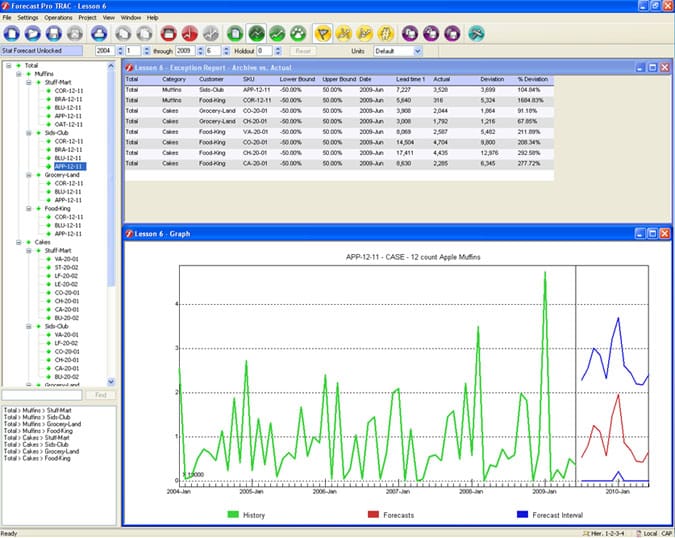The height and width of the screenshot is (538, 675).
Task: Click the blue Forecast Interval legend swatch
Action: coord(522,515)
